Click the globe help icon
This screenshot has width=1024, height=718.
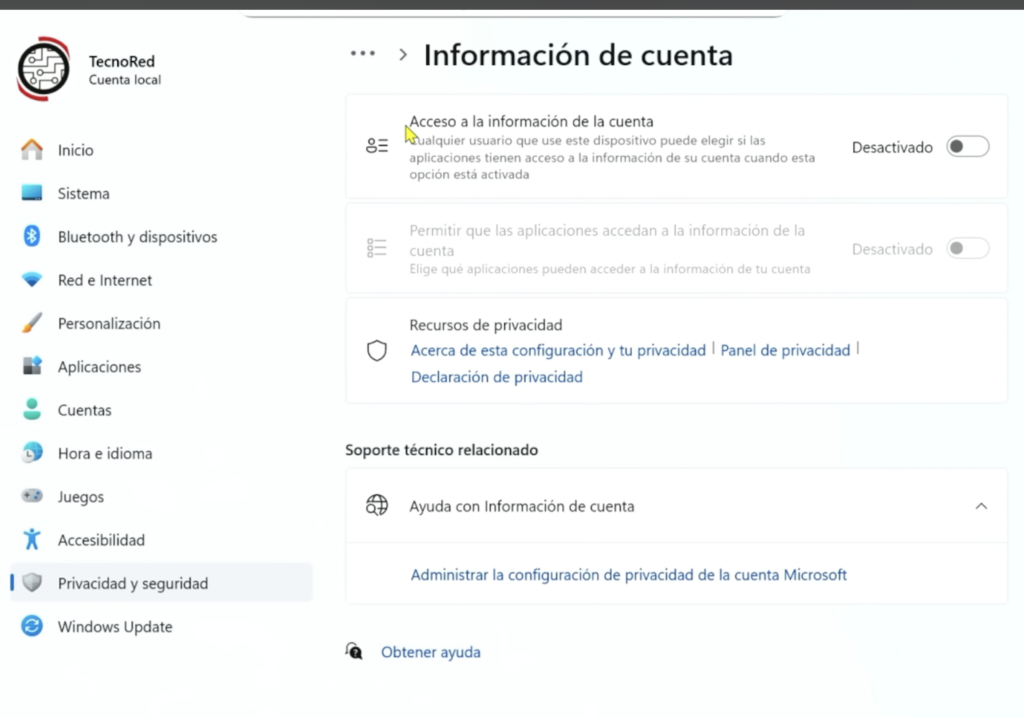(377, 505)
